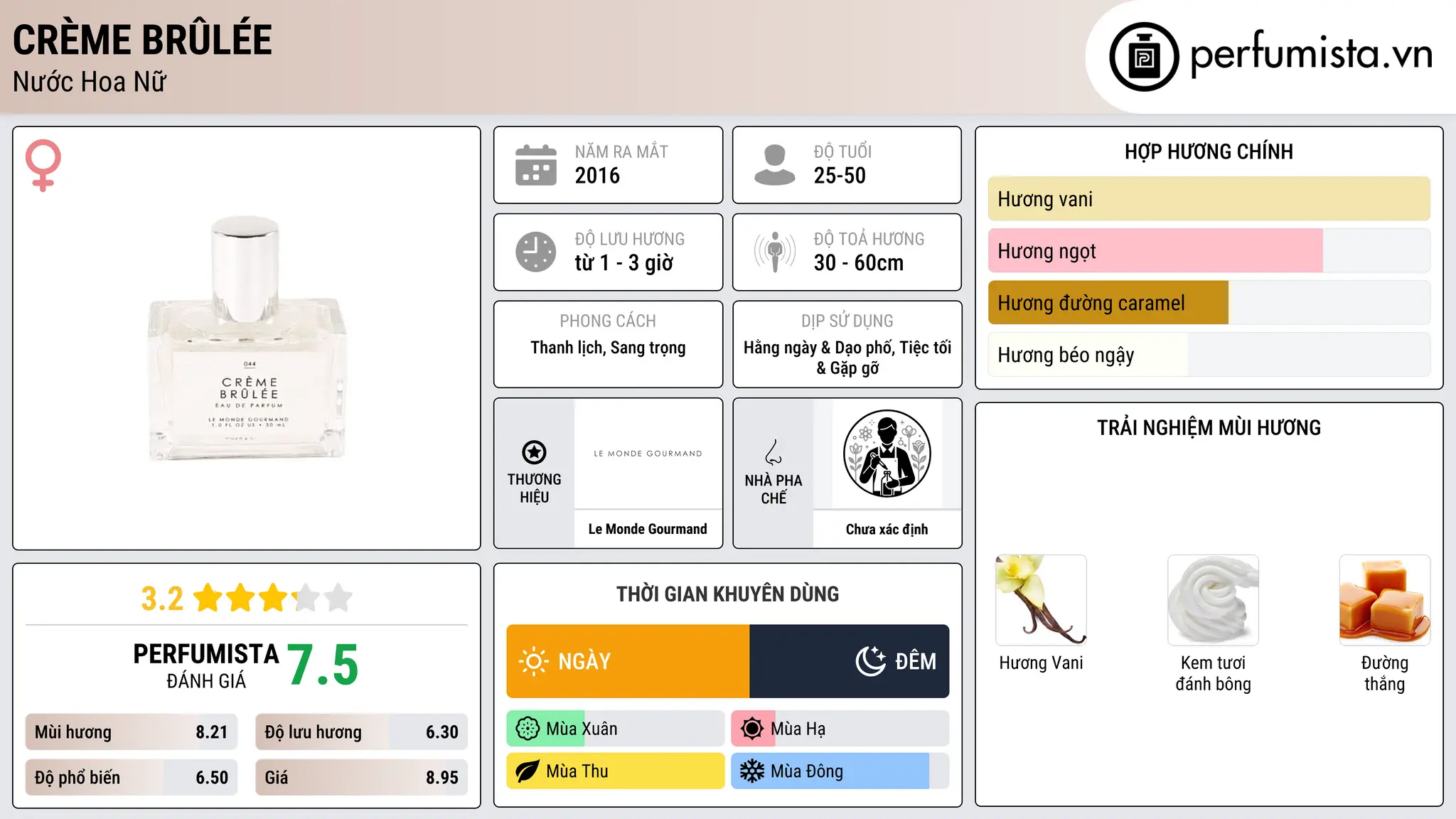
Task: Click the nose icon above Nhà pha chế
Action: pos(773,452)
